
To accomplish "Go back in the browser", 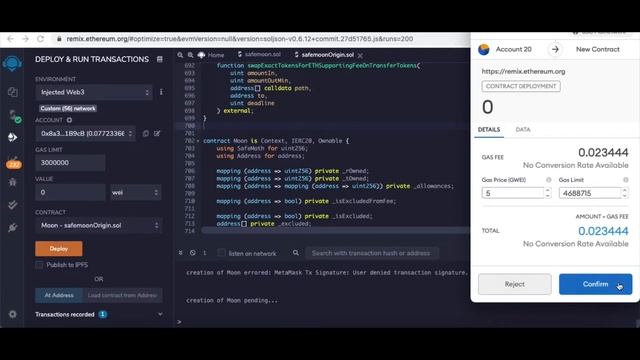I will [x=10, y=39].
